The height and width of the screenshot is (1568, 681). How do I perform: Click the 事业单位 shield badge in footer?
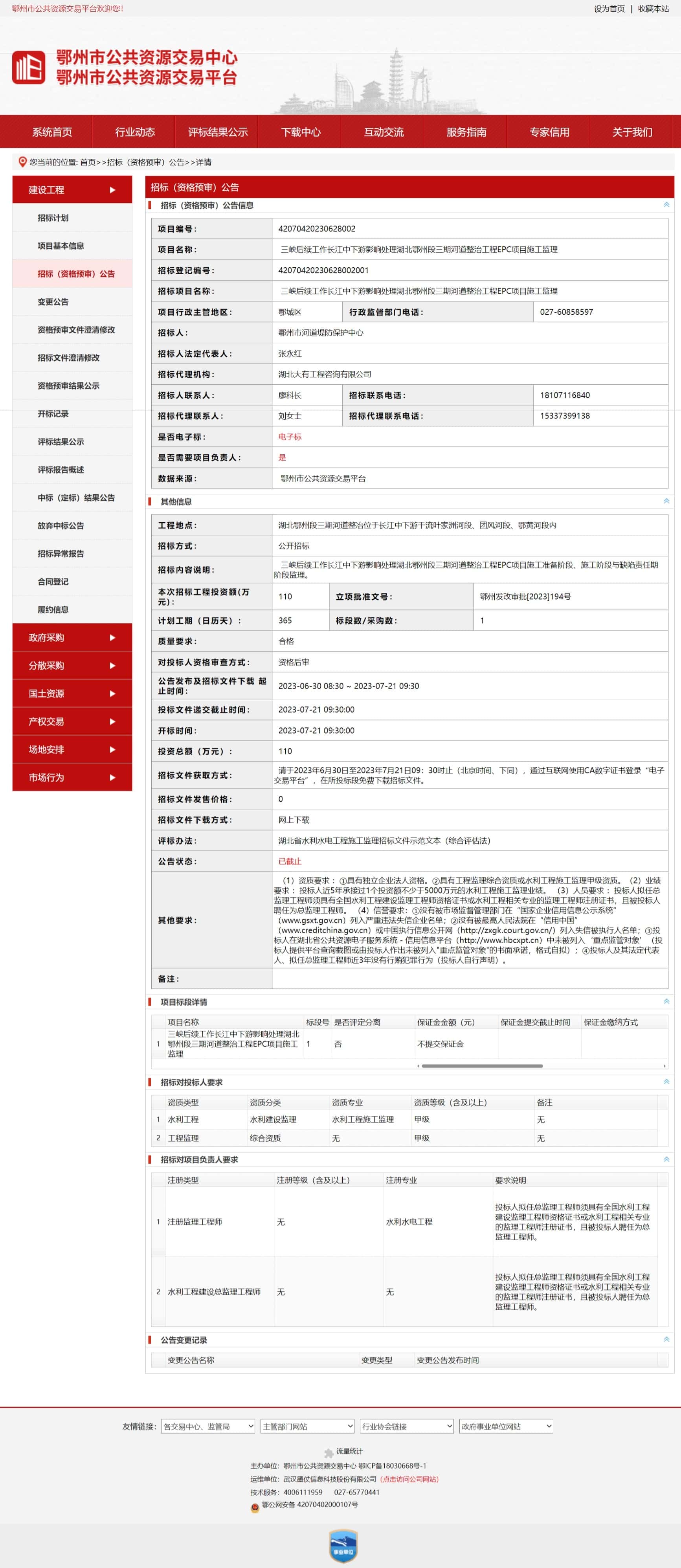pyautogui.click(x=343, y=1546)
